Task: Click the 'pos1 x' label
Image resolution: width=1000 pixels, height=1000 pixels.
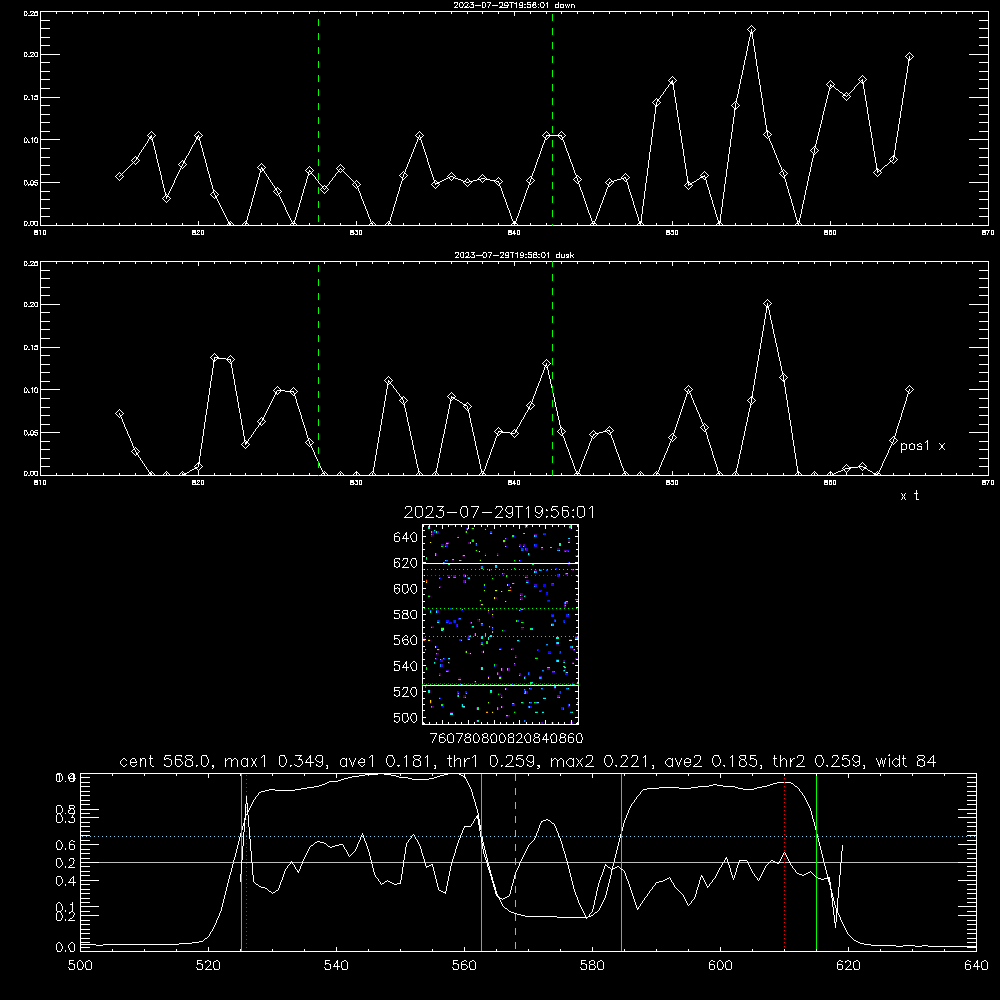Action: (x=923, y=446)
